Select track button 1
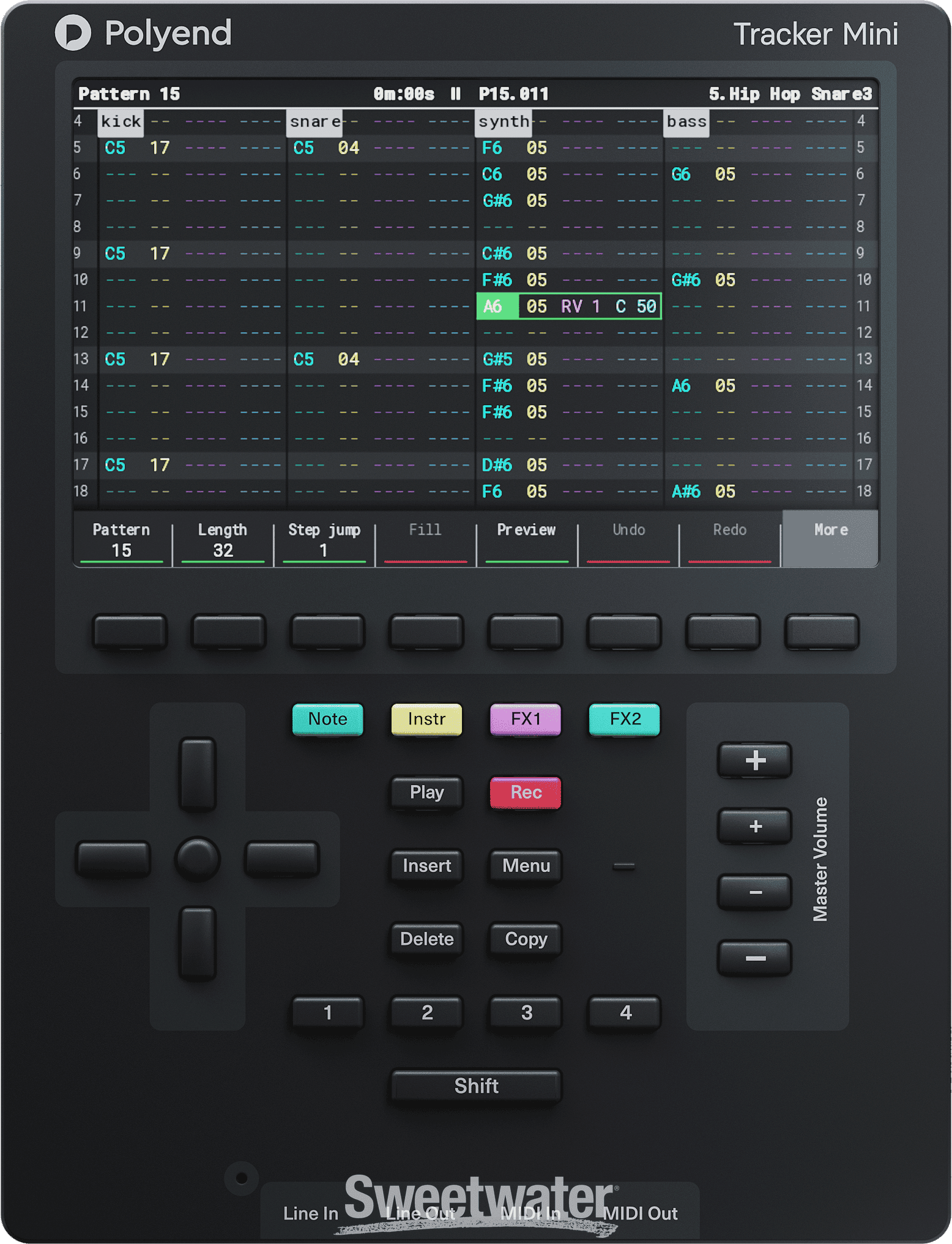This screenshot has width=952, height=1244. click(x=328, y=1013)
